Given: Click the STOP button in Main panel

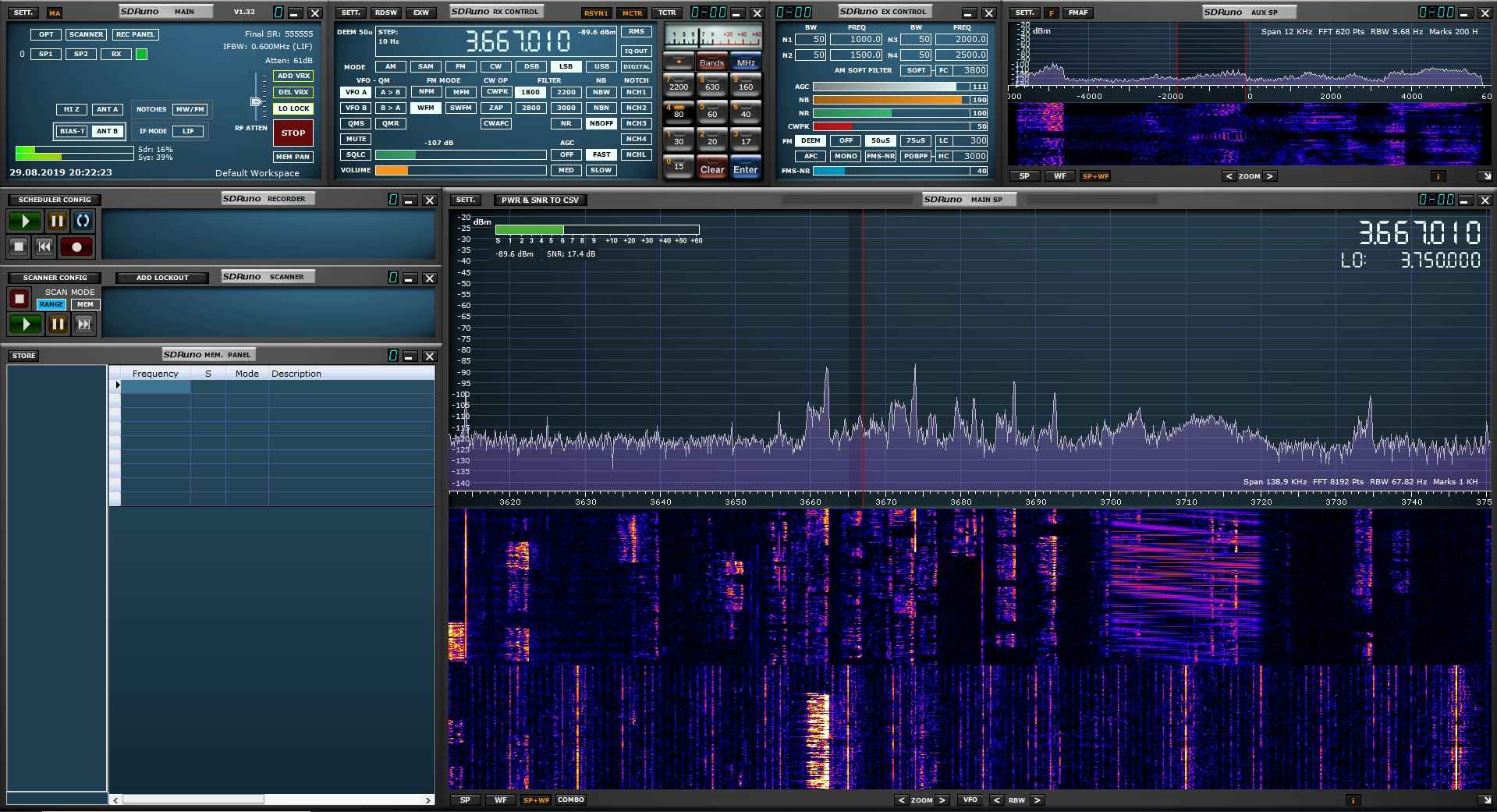Looking at the screenshot, I should click(x=293, y=133).
